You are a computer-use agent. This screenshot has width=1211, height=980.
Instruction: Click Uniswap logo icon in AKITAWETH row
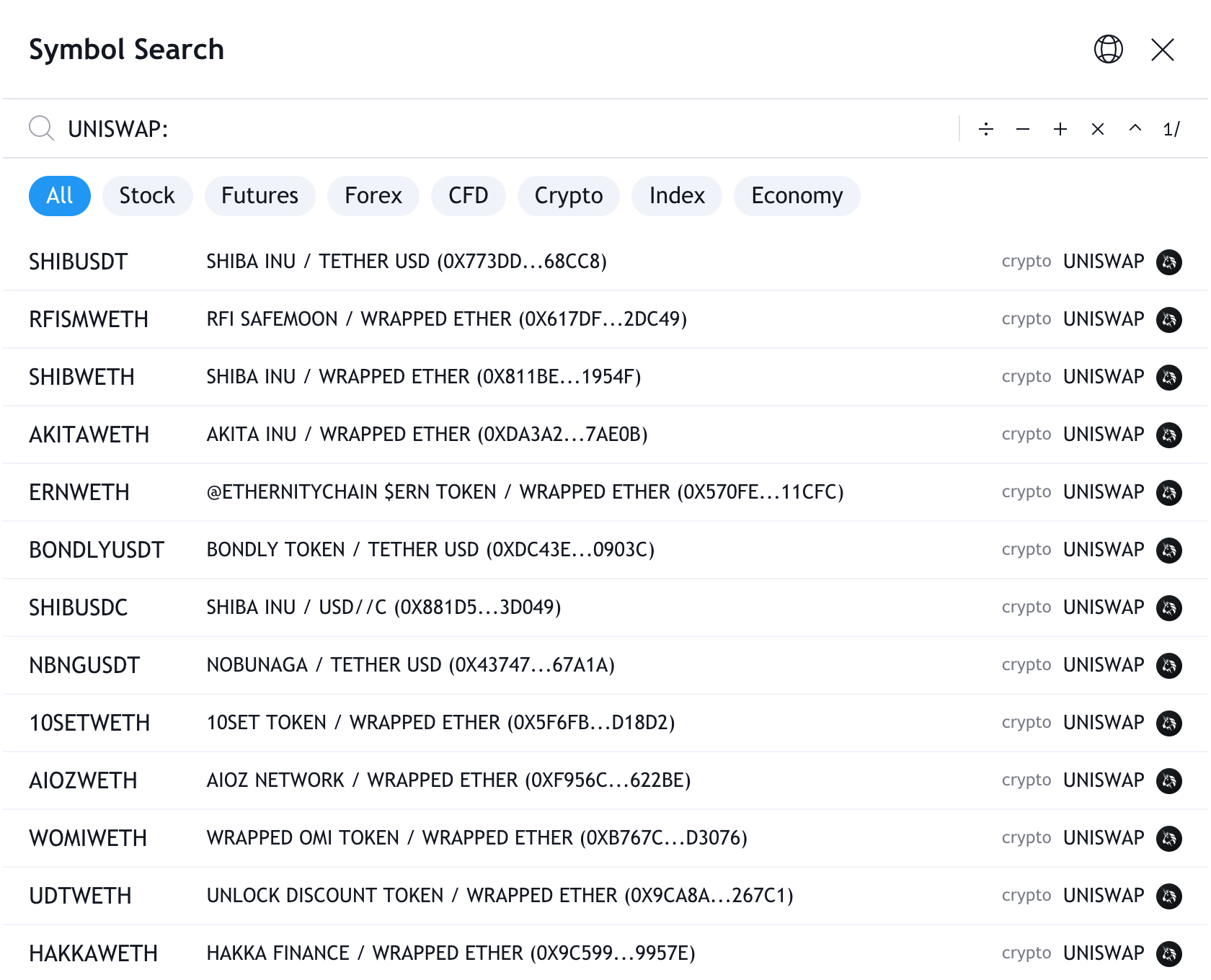coord(1169,435)
